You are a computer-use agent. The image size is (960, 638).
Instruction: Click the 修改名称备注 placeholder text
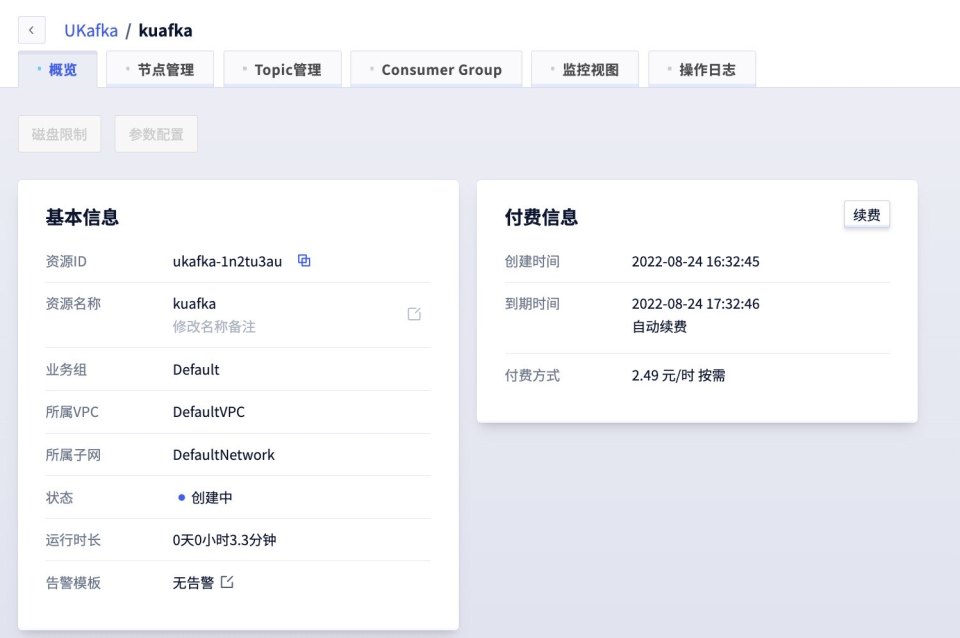click(x=214, y=326)
